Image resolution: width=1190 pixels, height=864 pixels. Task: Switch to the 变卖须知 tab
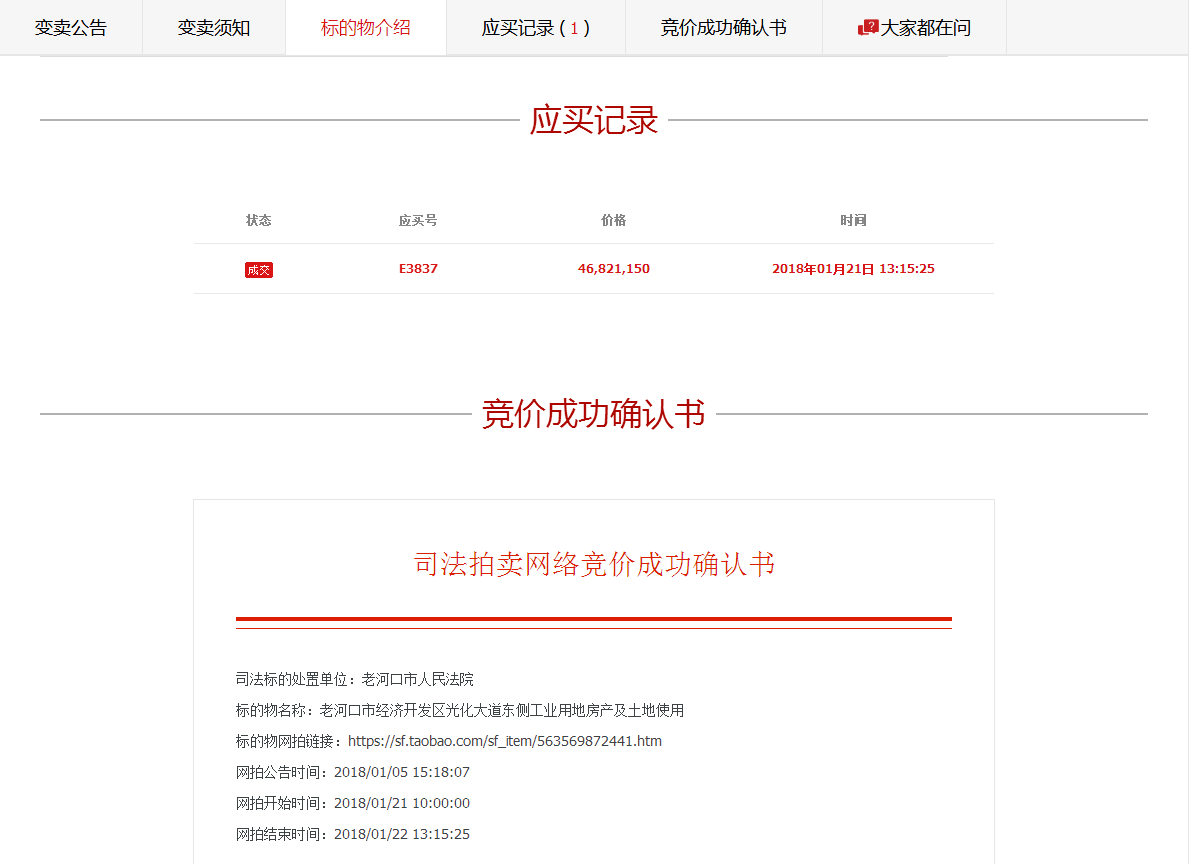click(214, 28)
